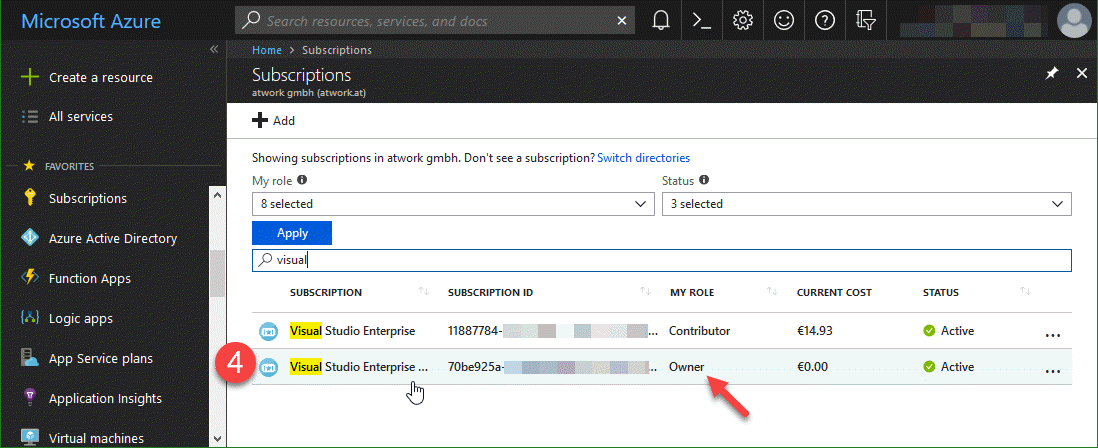Open the Visual Studio Enterprise subscription costing €0.00
Screen dimensions: 1098x448
pyautogui.click(x=359, y=366)
